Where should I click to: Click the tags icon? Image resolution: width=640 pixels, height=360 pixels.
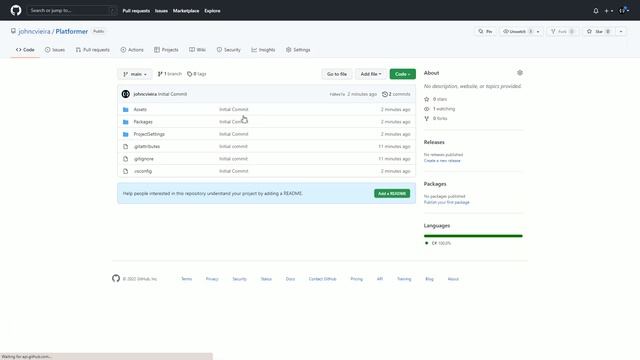click(x=189, y=74)
